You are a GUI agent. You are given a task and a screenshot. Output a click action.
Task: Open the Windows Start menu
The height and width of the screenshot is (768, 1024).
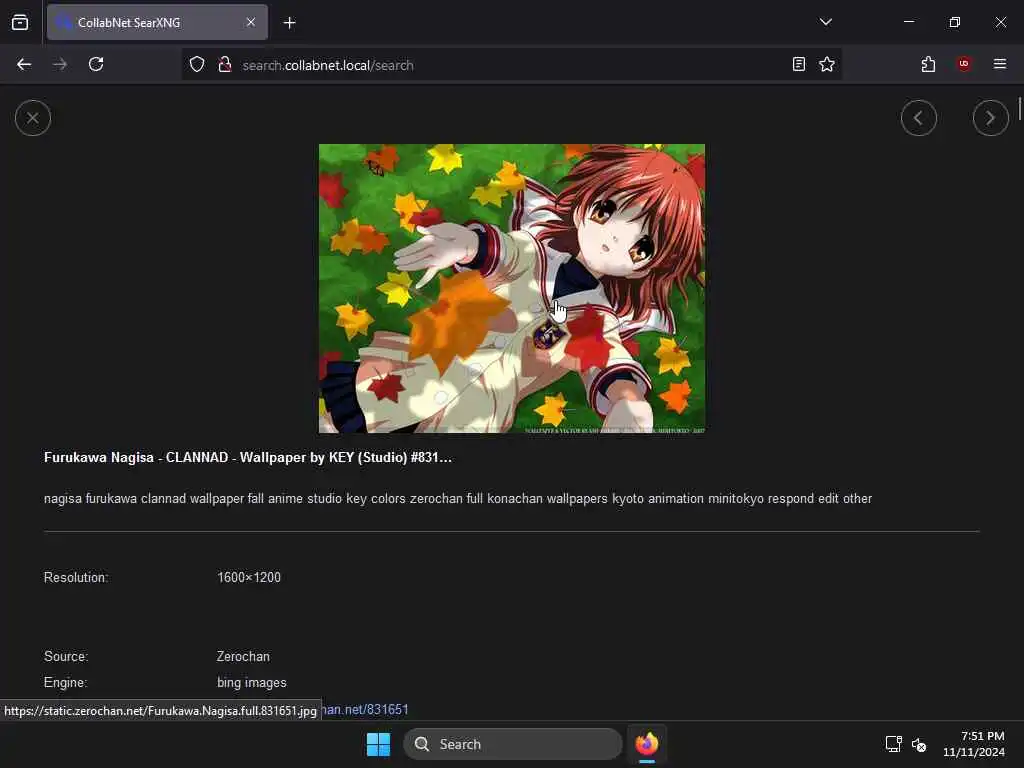[x=378, y=744]
